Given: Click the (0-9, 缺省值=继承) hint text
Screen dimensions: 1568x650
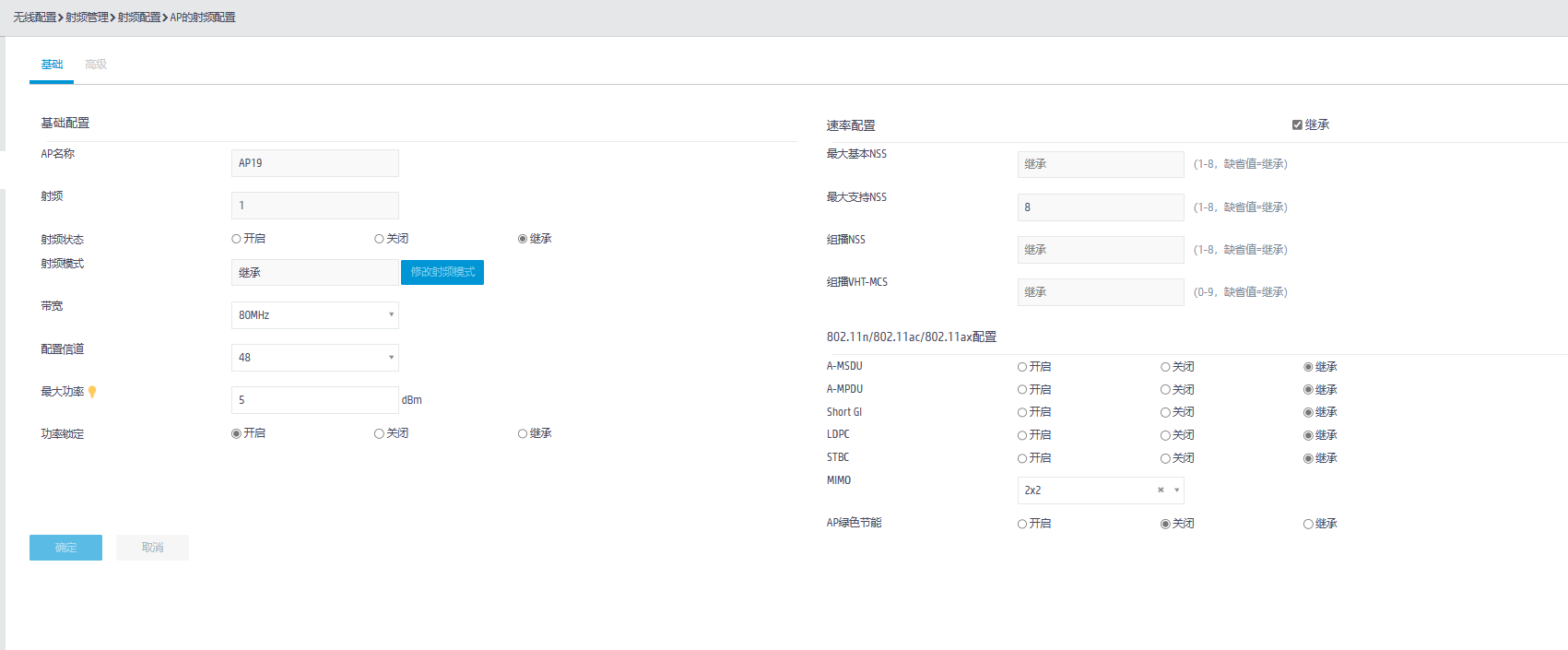Looking at the screenshot, I should 1241,292.
